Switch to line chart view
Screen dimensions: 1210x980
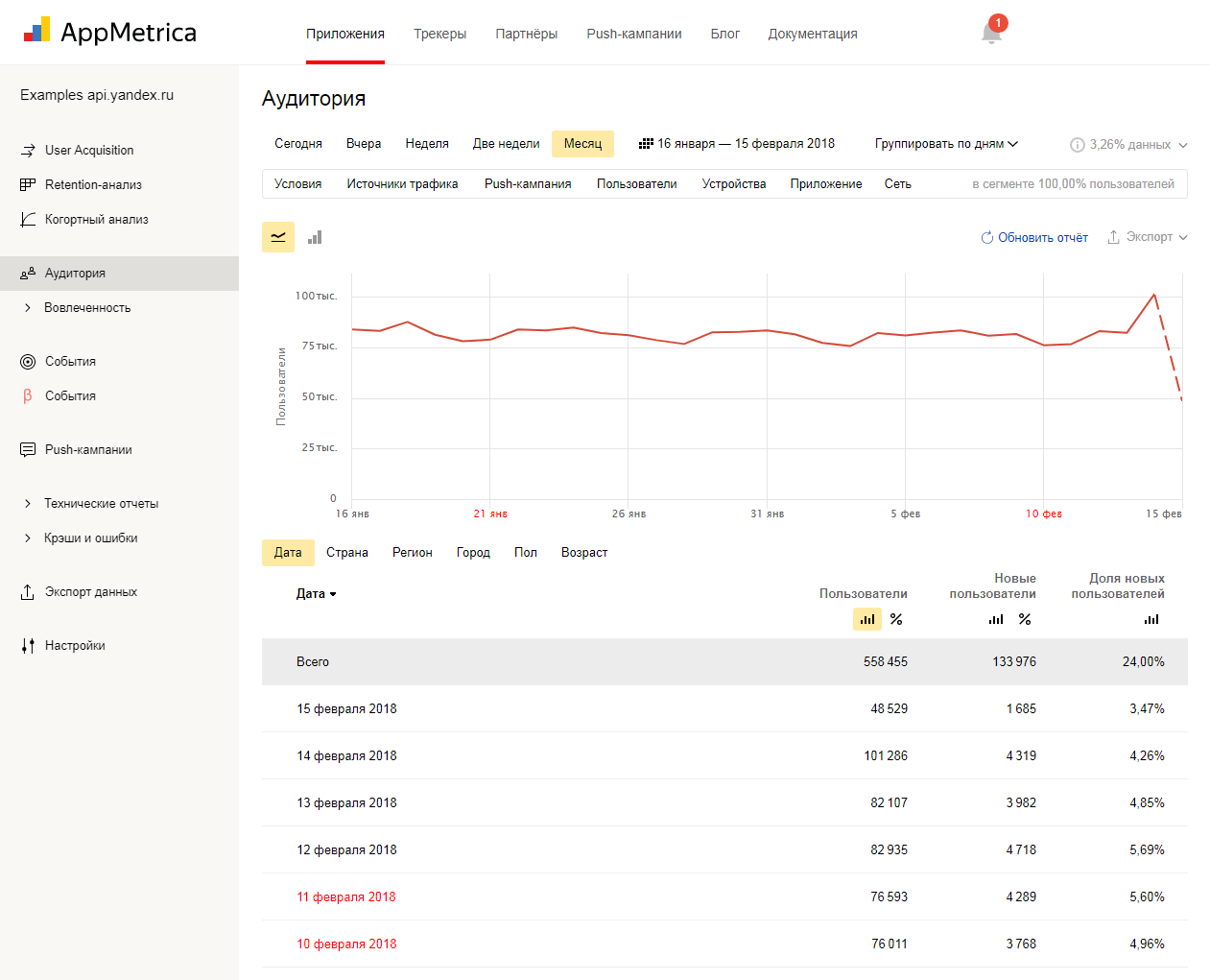[x=278, y=237]
